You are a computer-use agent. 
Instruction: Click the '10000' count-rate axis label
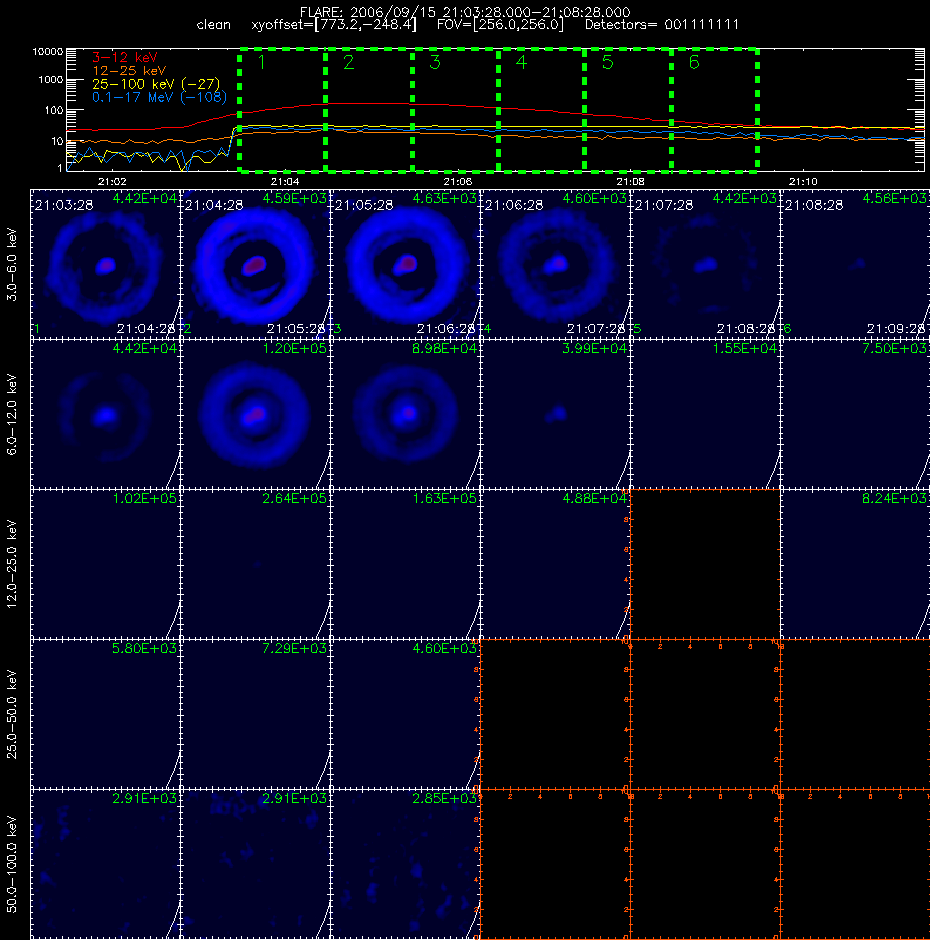(x=48, y=52)
